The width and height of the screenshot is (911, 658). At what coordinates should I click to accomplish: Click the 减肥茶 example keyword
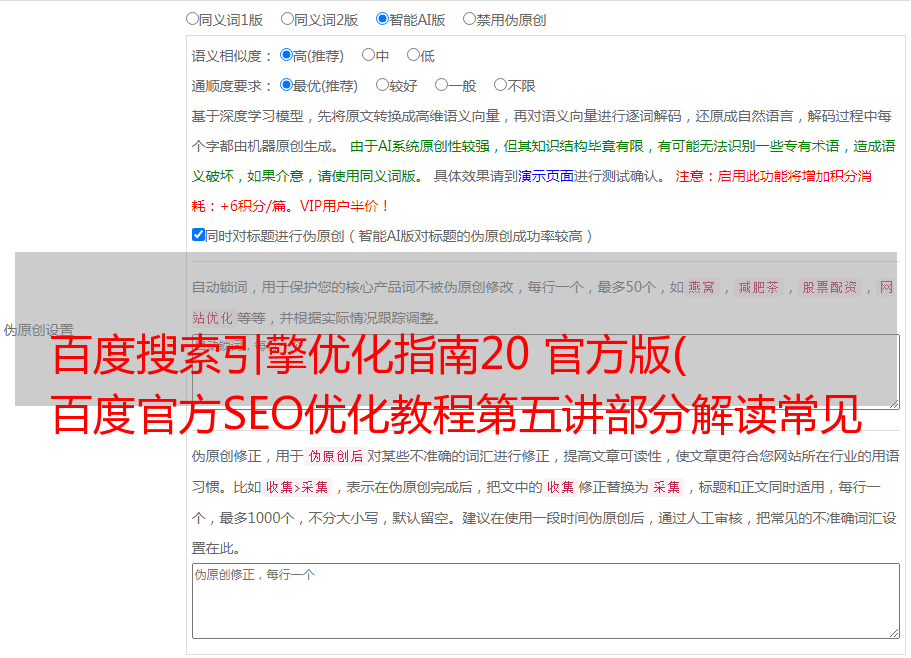pyautogui.click(x=758, y=287)
